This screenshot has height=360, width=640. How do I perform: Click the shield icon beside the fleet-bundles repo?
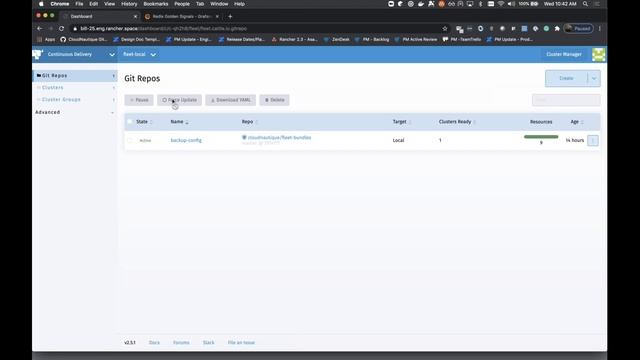(x=244, y=138)
